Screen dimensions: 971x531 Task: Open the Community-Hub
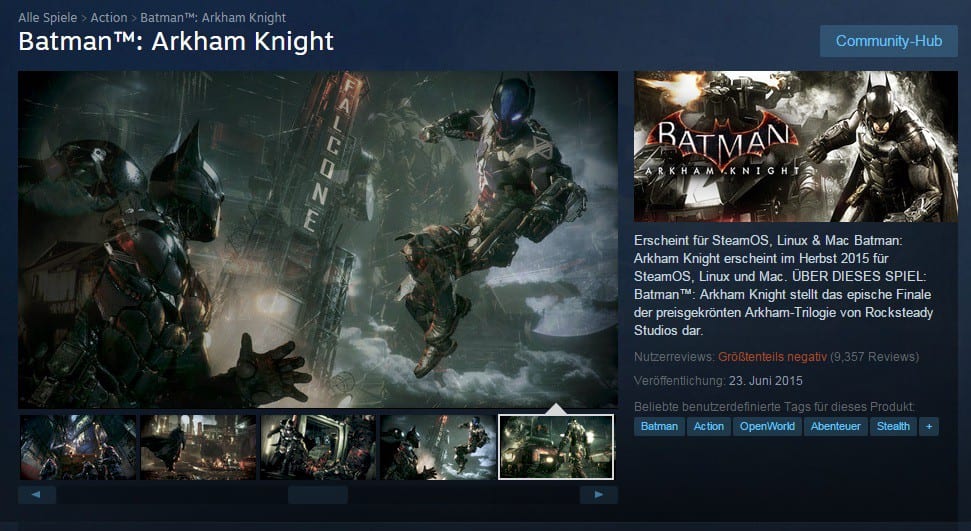point(888,41)
